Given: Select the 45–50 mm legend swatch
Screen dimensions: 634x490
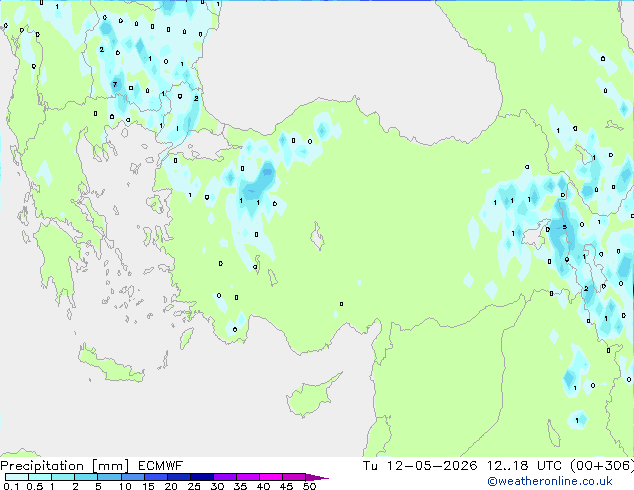Looking at the screenshot, I should (294, 477).
